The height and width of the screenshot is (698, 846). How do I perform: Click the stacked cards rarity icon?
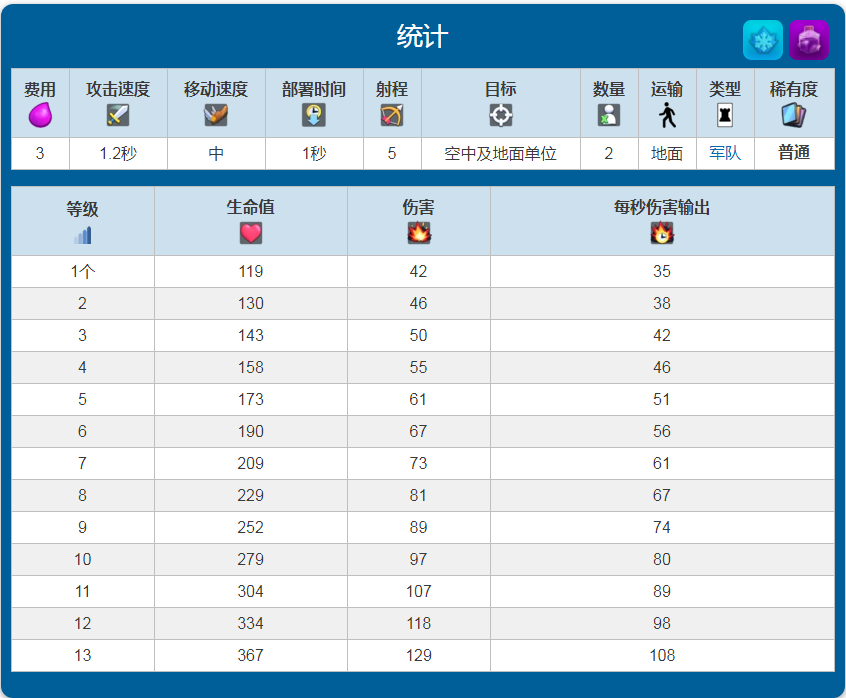pos(794,115)
